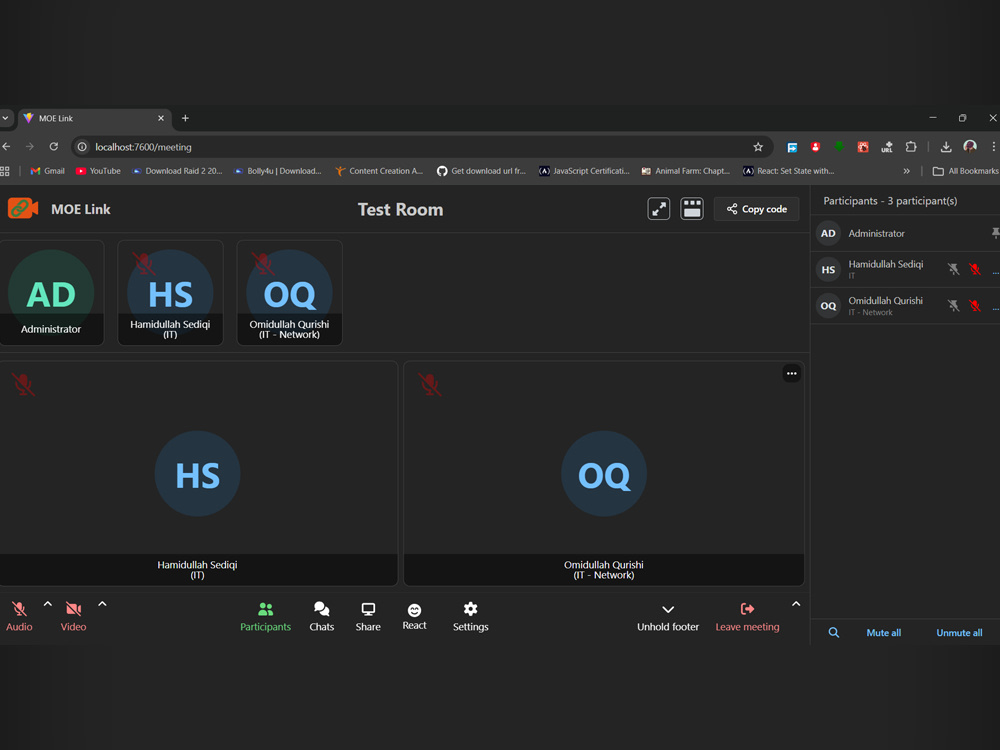Open the browser extensions puzzle icon
1000x750 pixels.
(911, 147)
